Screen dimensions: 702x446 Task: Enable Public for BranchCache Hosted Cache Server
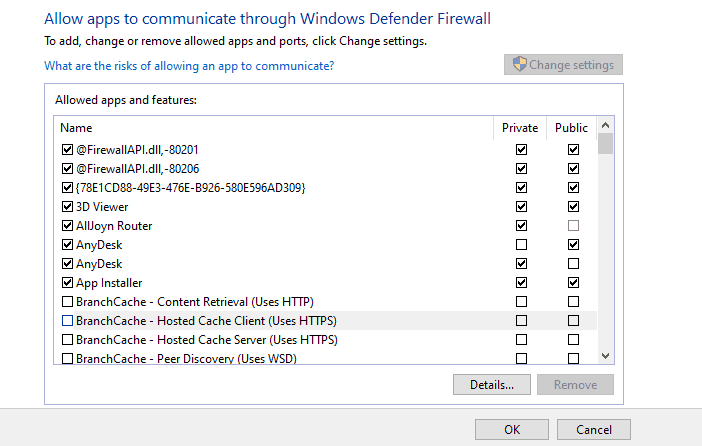coord(573,340)
